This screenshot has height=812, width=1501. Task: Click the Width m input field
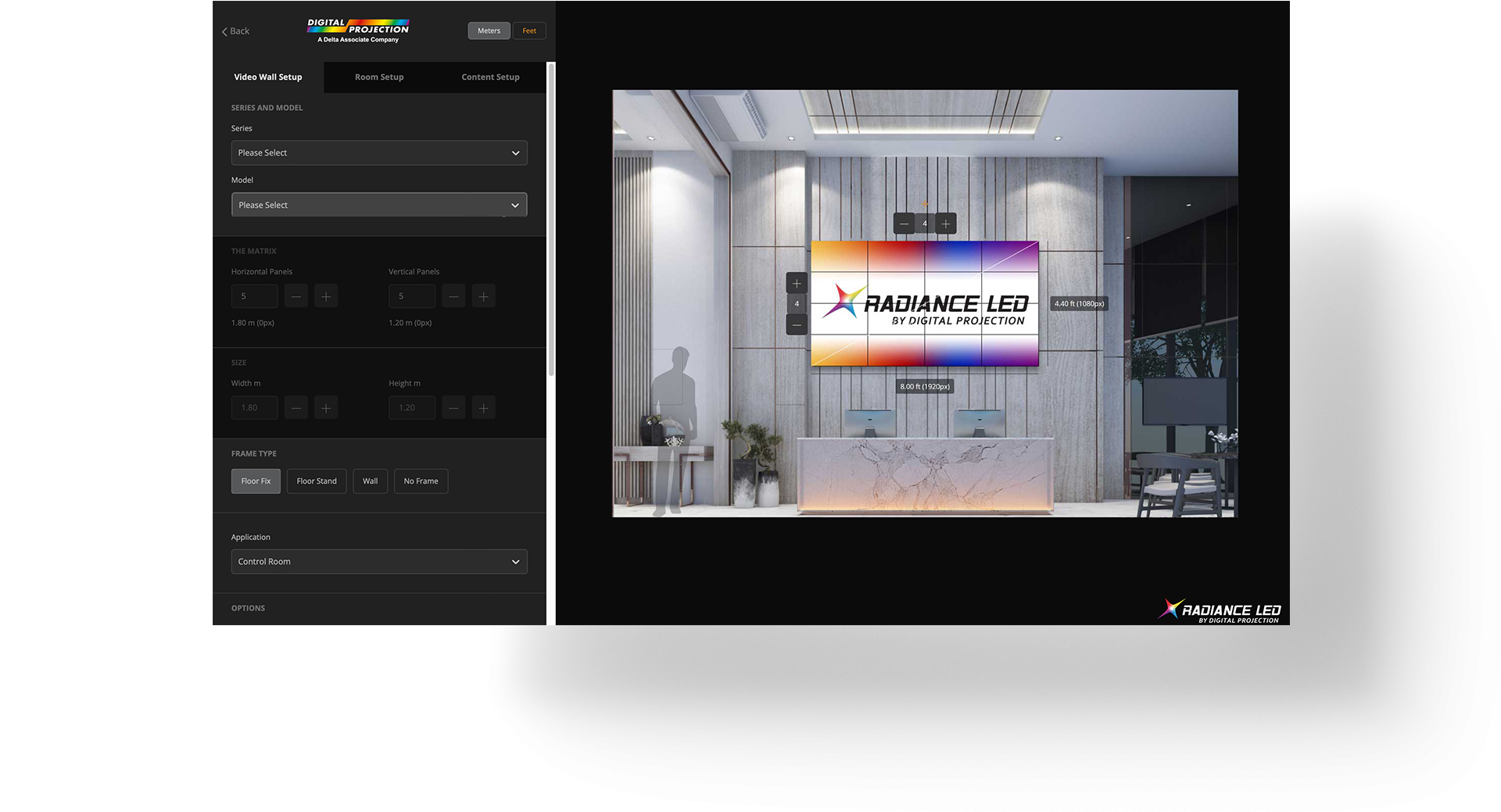point(254,407)
